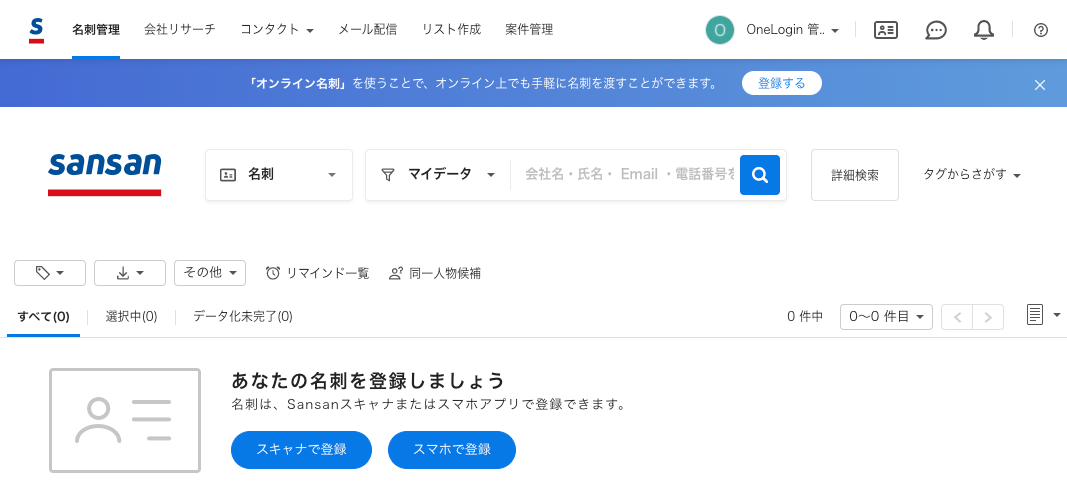Open the business card profile icon

pyautogui.click(x=885, y=30)
